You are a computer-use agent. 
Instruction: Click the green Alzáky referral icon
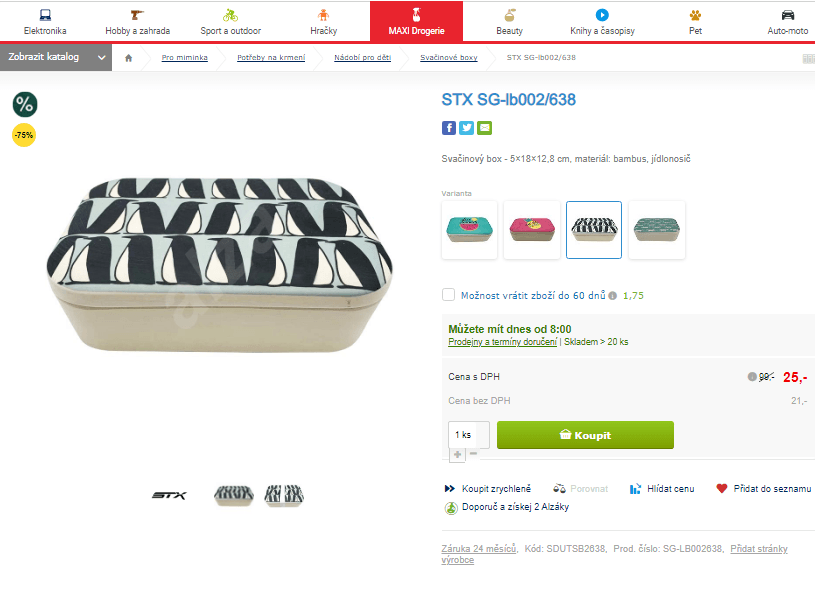pyautogui.click(x=450, y=507)
